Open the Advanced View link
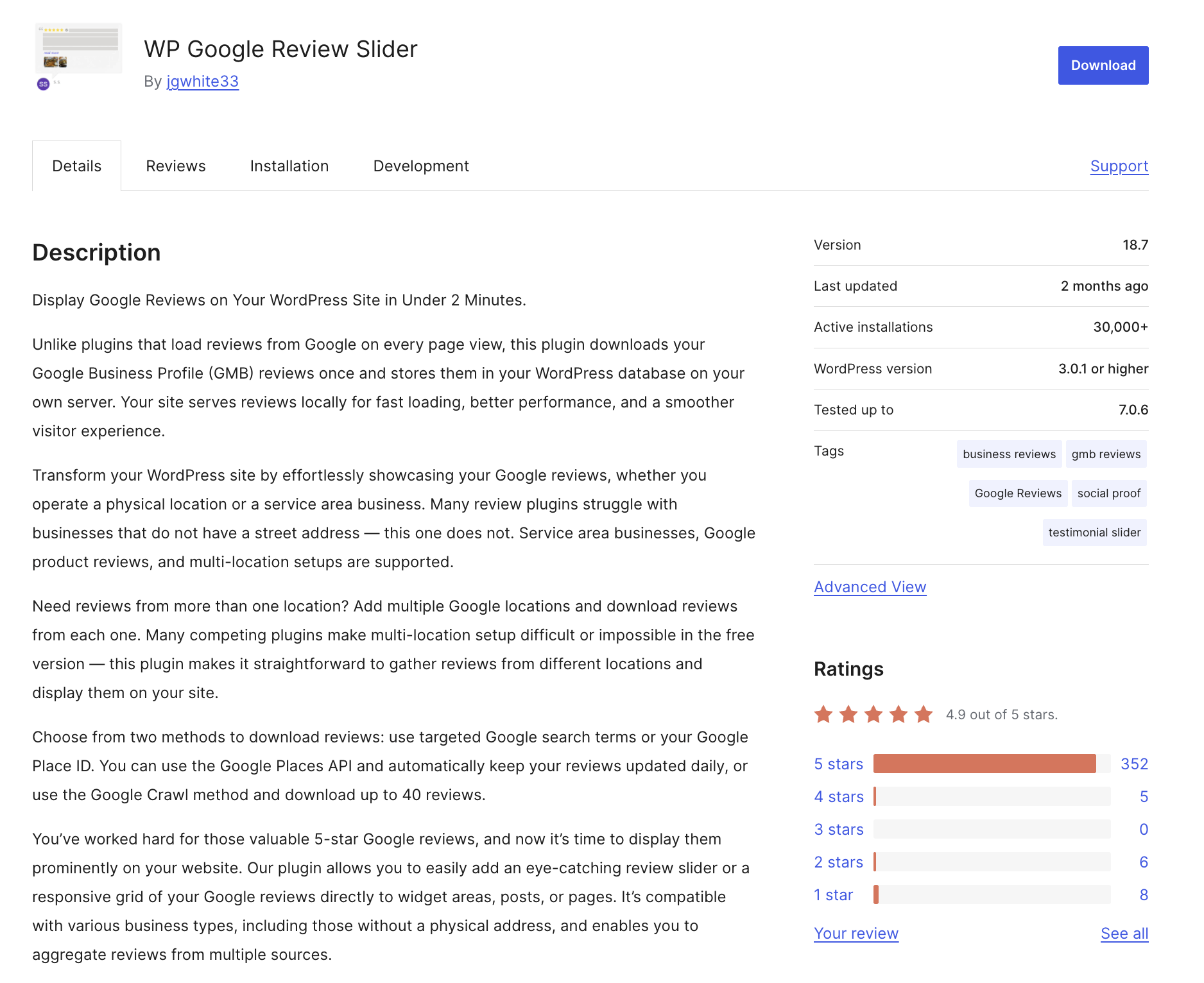1204x983 pixels. click(870, 587)
